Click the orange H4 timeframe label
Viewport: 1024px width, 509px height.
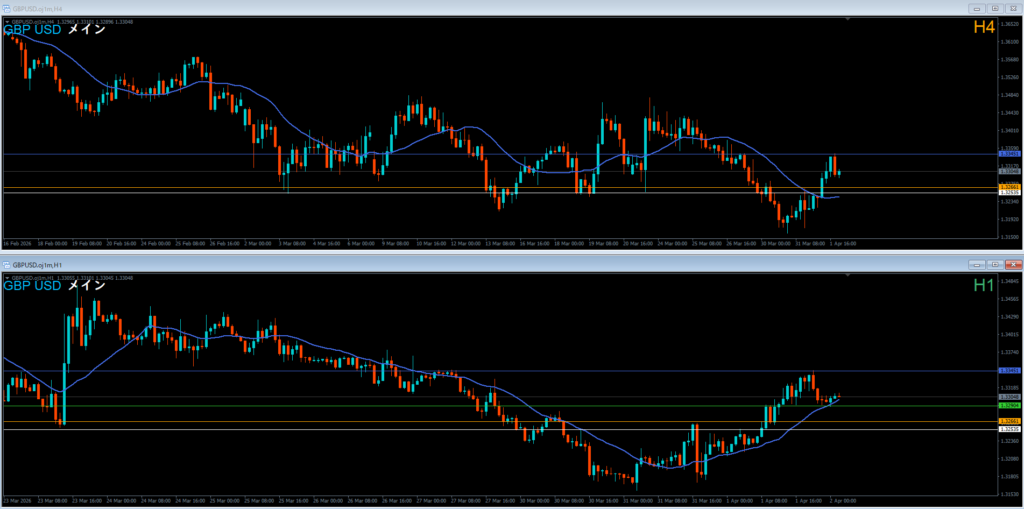point(984,27)
